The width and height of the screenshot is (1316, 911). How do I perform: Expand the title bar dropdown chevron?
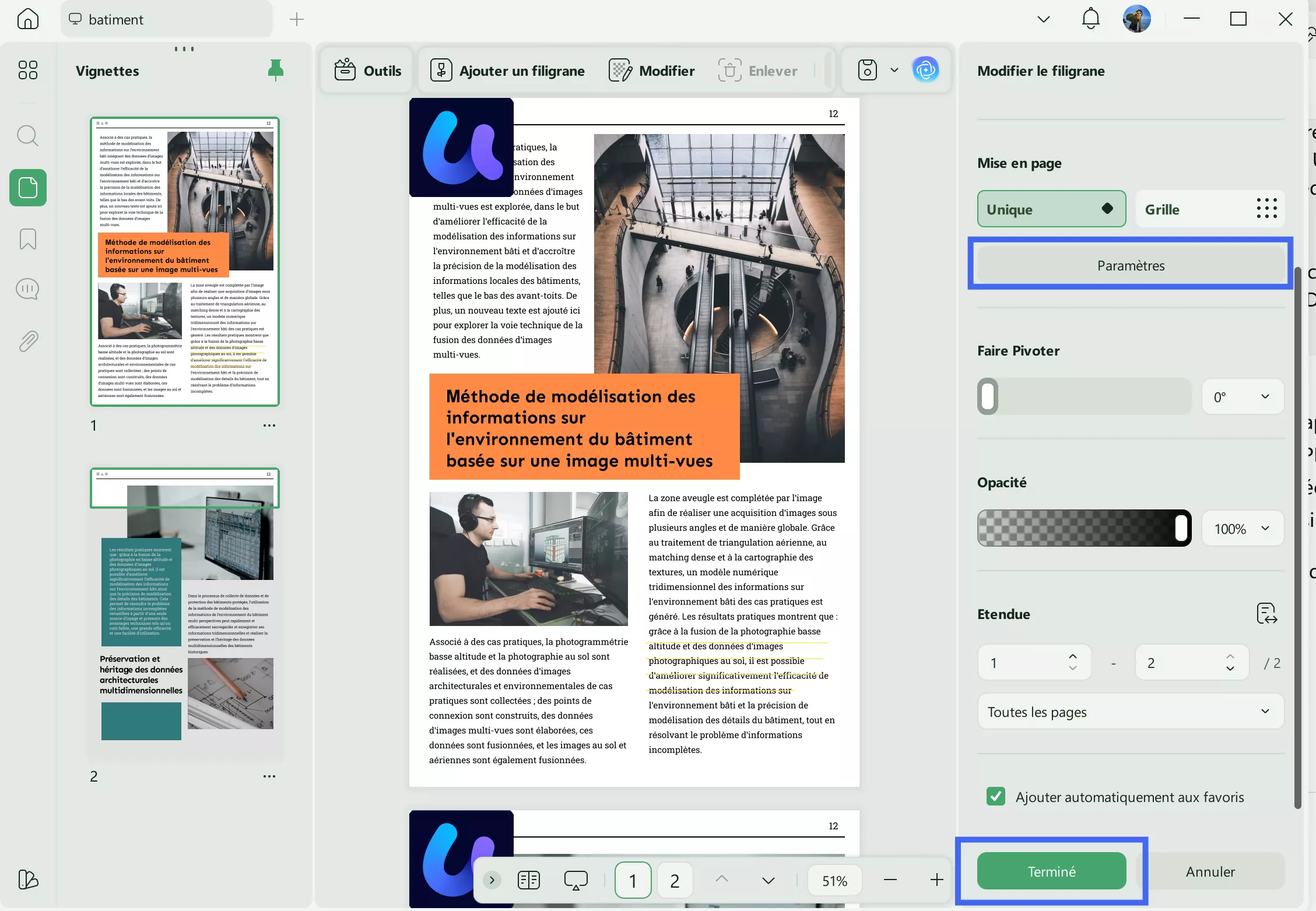click(x=1043, y=19)
